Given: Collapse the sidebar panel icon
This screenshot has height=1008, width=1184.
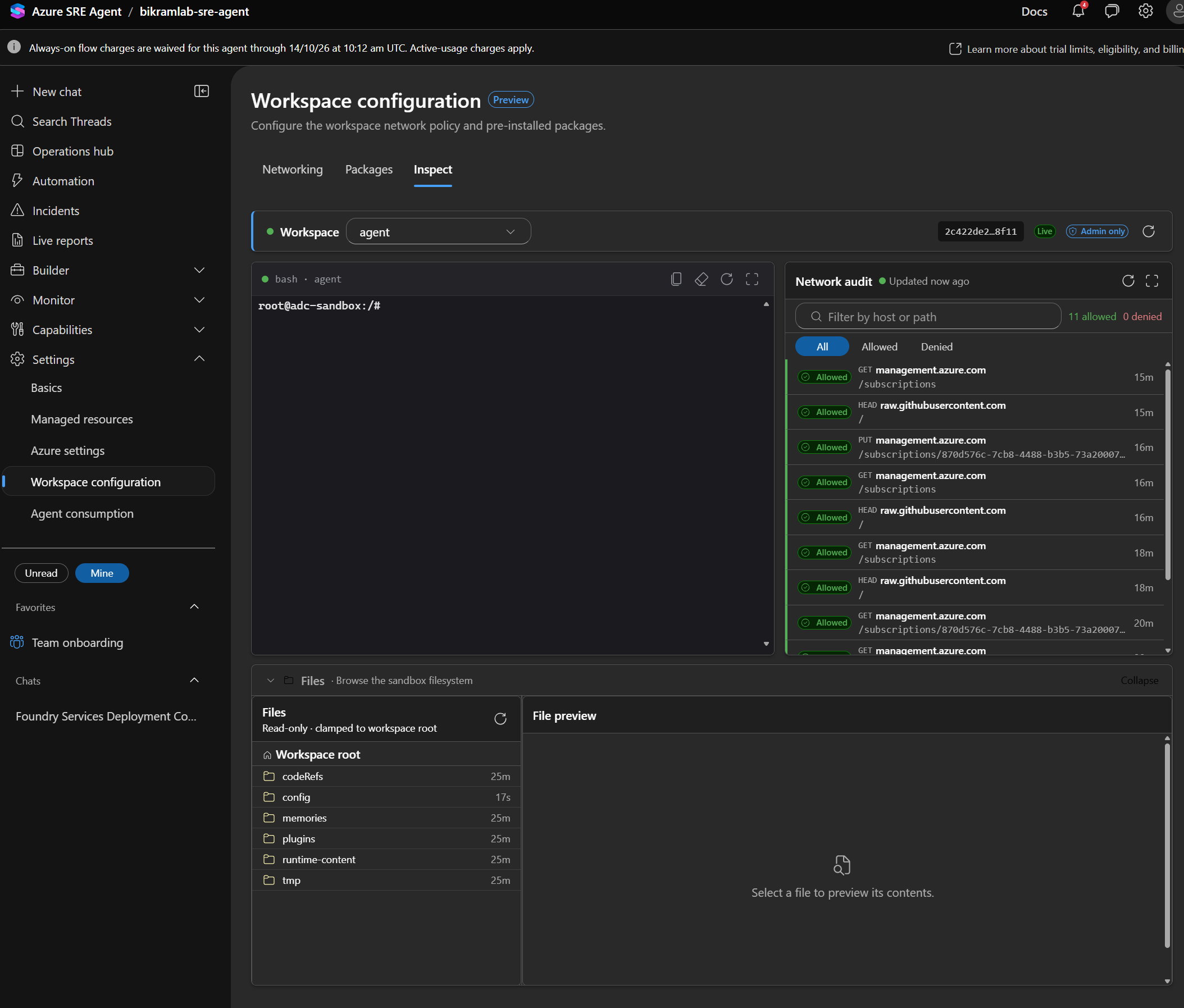Looking at the screenshot, I should (202, 92).
